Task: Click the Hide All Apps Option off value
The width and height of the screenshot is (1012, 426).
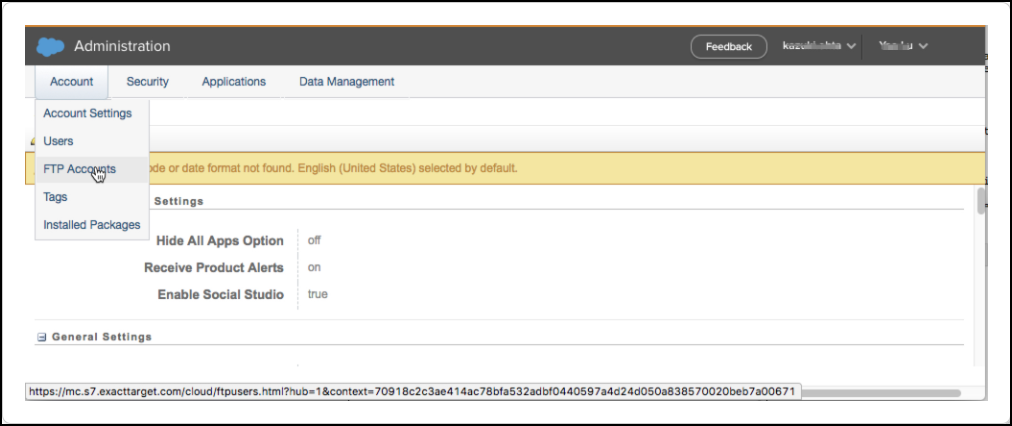Action: [314, 241]
